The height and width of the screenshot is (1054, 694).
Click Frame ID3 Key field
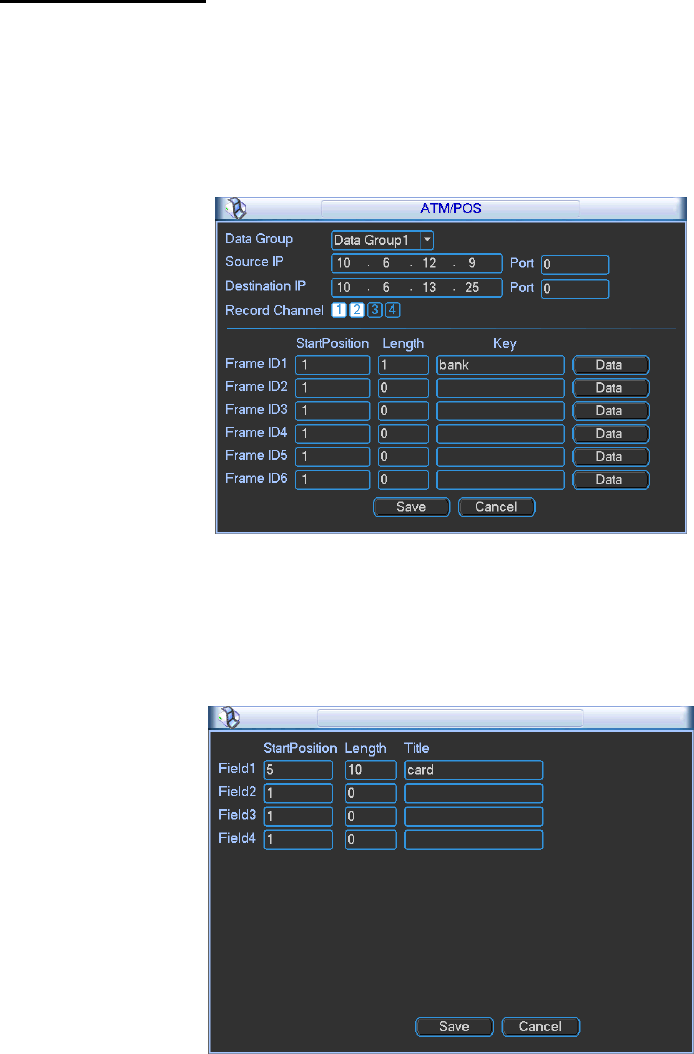500,411
